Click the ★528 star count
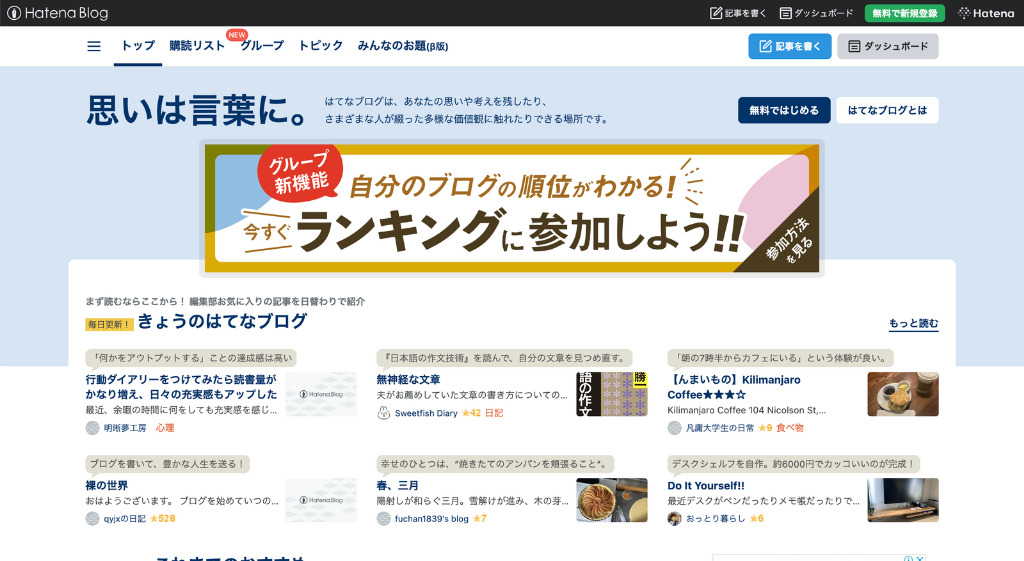 click(x=163, y=519)
